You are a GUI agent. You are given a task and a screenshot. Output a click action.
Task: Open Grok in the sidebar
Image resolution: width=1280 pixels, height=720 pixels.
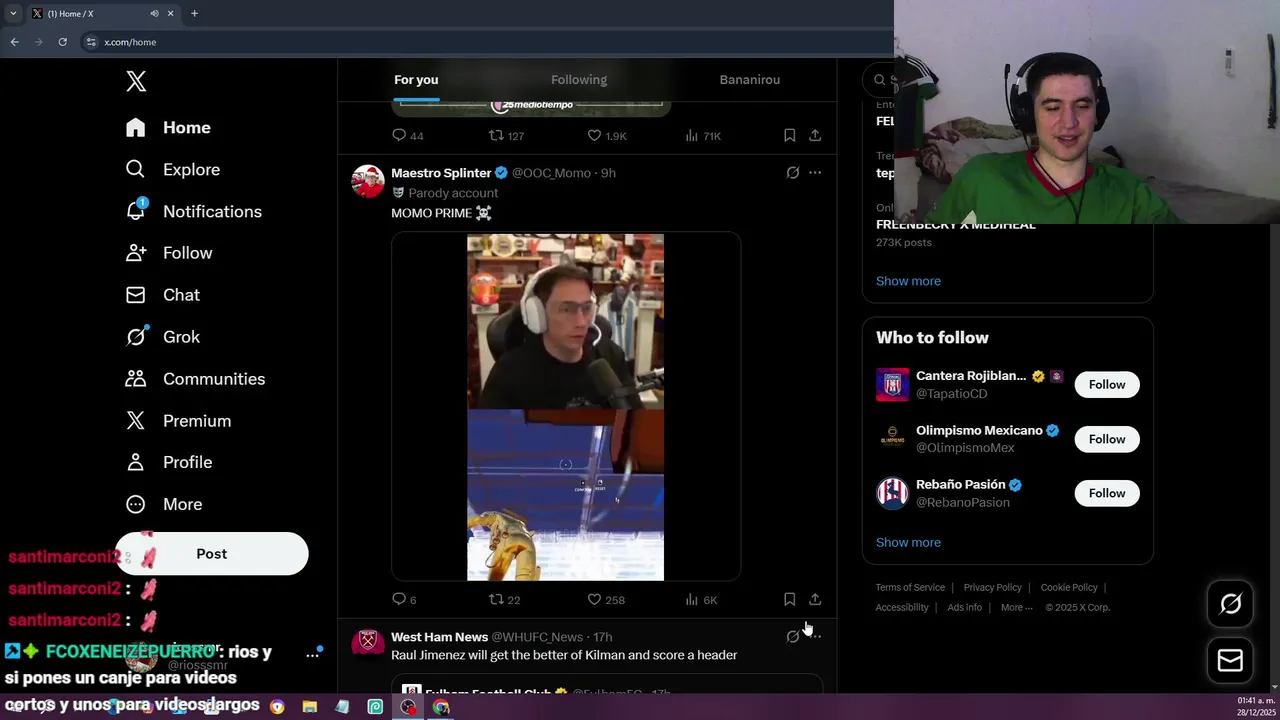[x=162, y=337]
